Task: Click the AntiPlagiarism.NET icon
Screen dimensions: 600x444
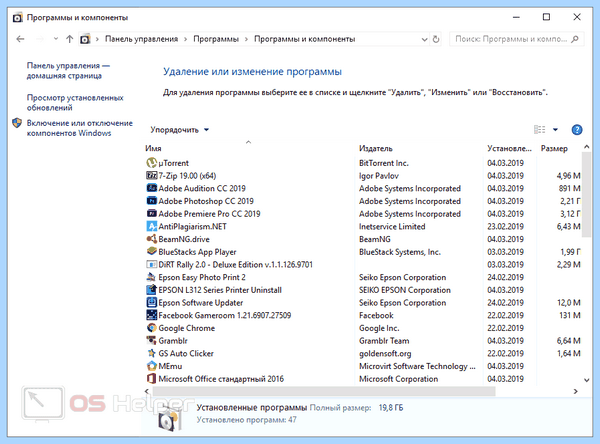Action: (x=152, y=226)
